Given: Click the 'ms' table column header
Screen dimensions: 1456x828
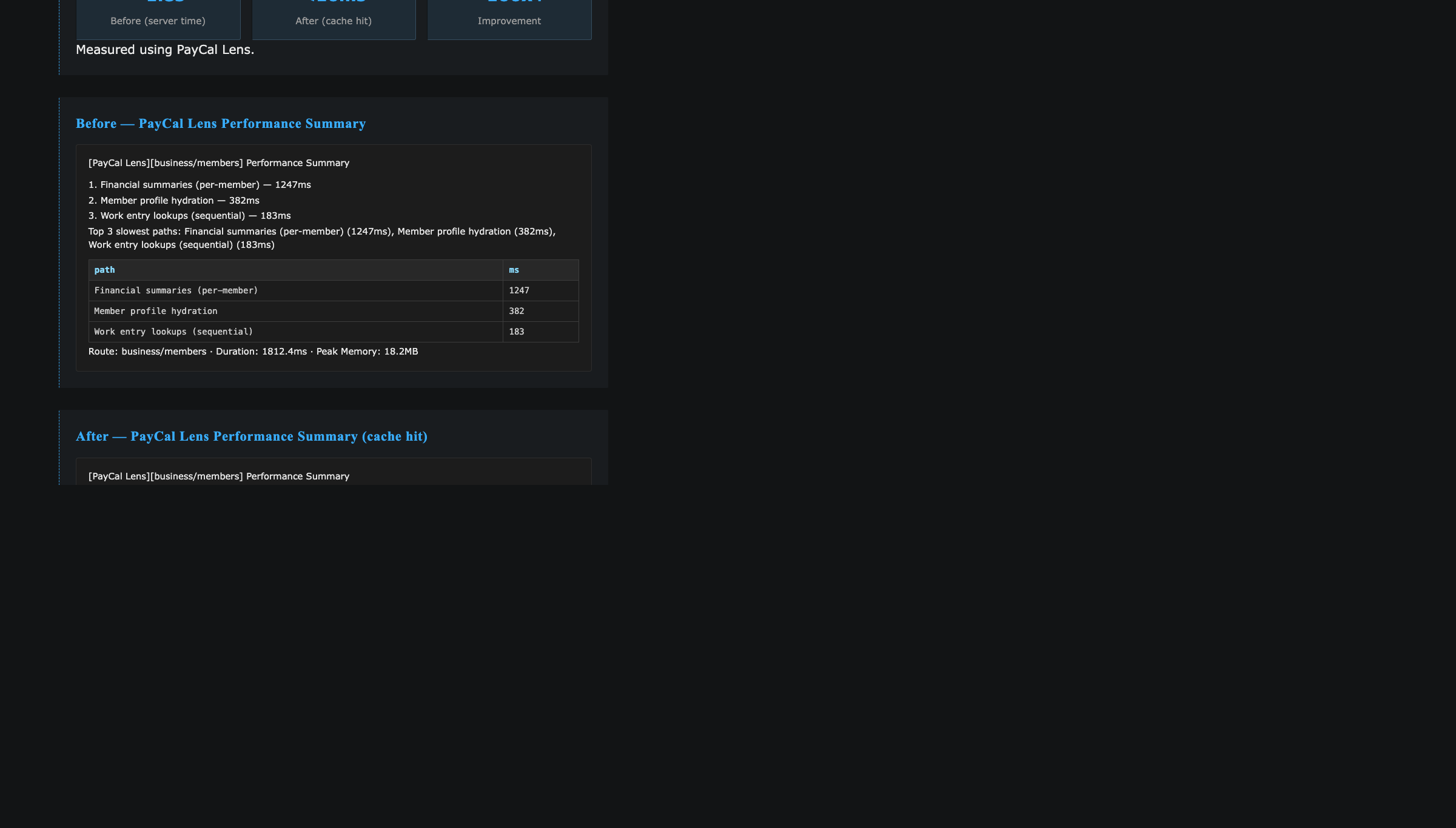Looking at the screenshot, I should [541, 270].
